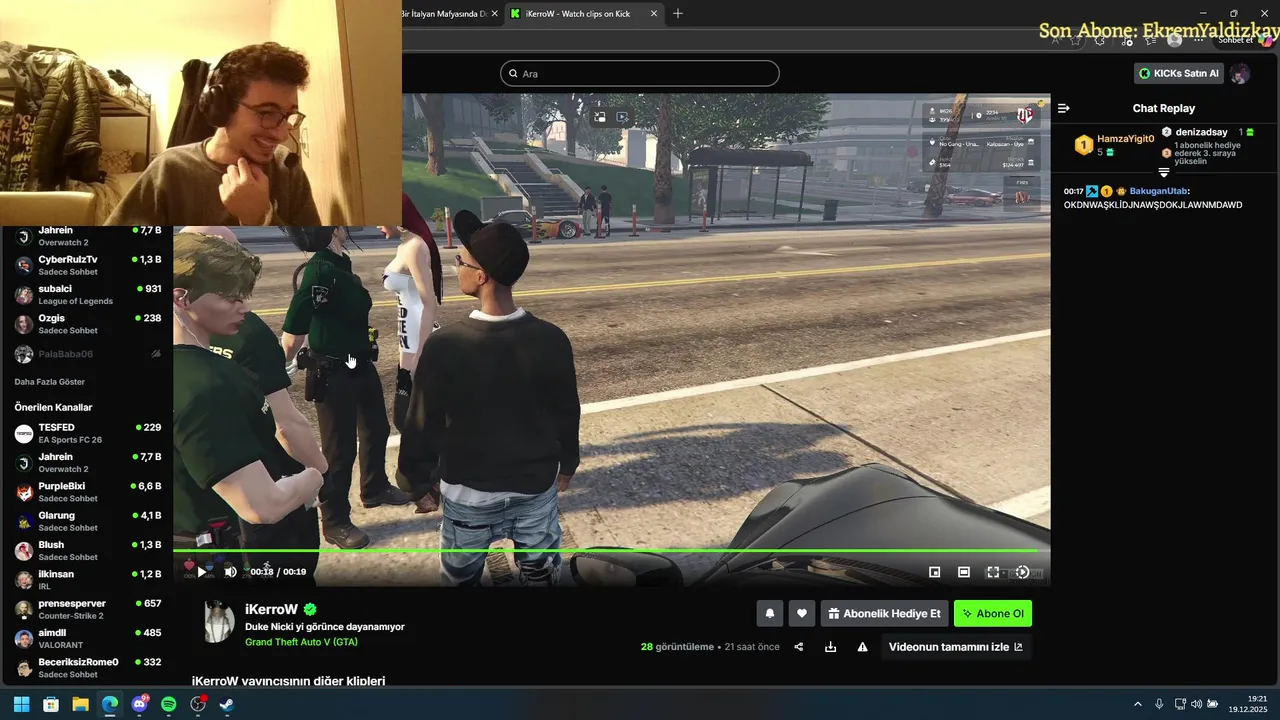Open playback settings in the video player
This screenshot has height=720, width=1280.
click(1022, 572)
